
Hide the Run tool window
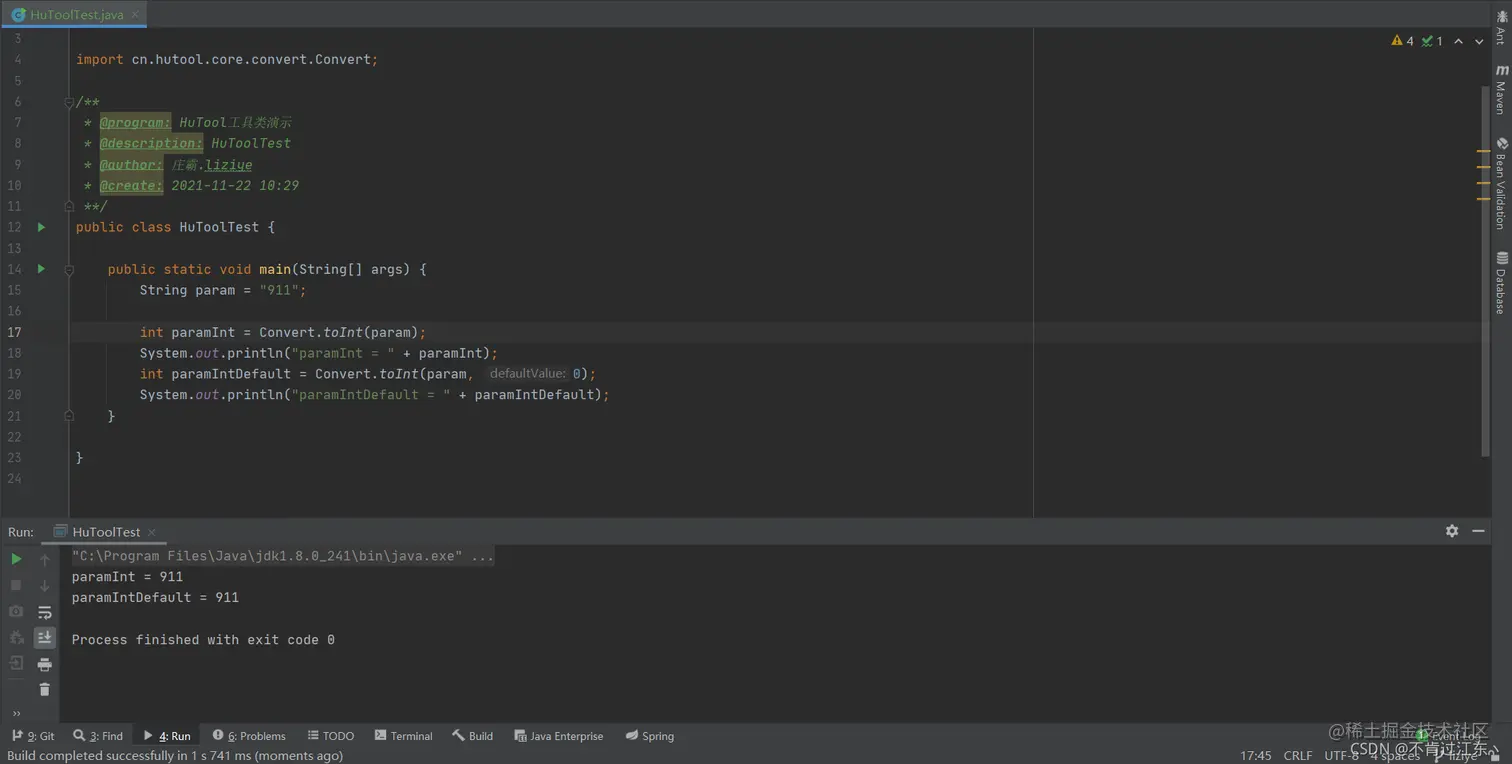coord(1479,531)
